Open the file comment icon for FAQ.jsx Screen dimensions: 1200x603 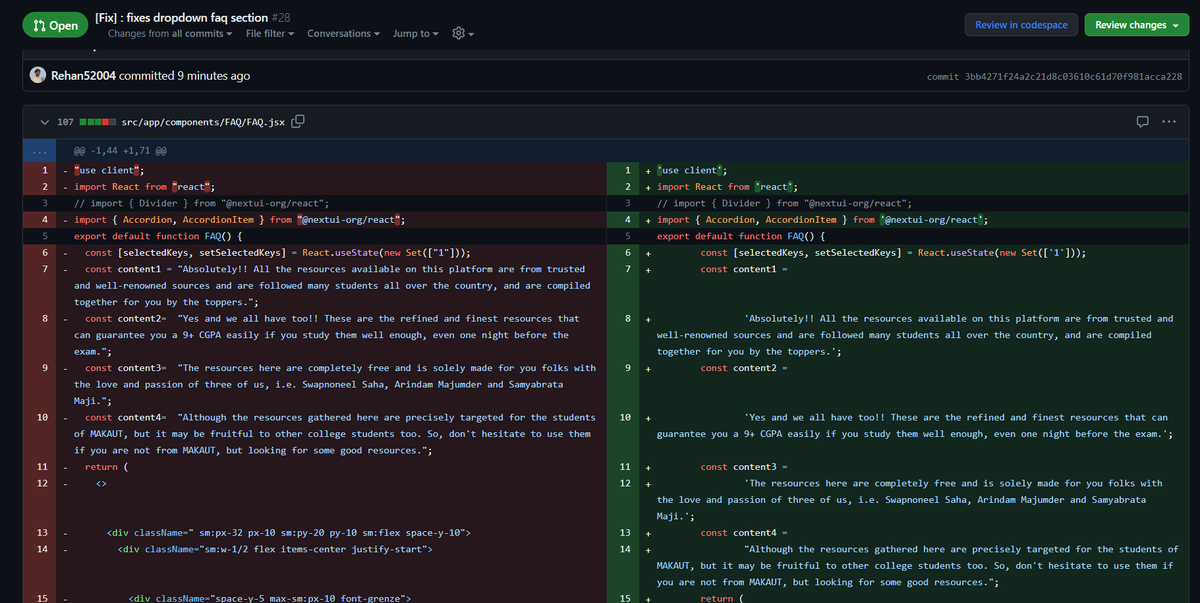(x=1142, y=122)
